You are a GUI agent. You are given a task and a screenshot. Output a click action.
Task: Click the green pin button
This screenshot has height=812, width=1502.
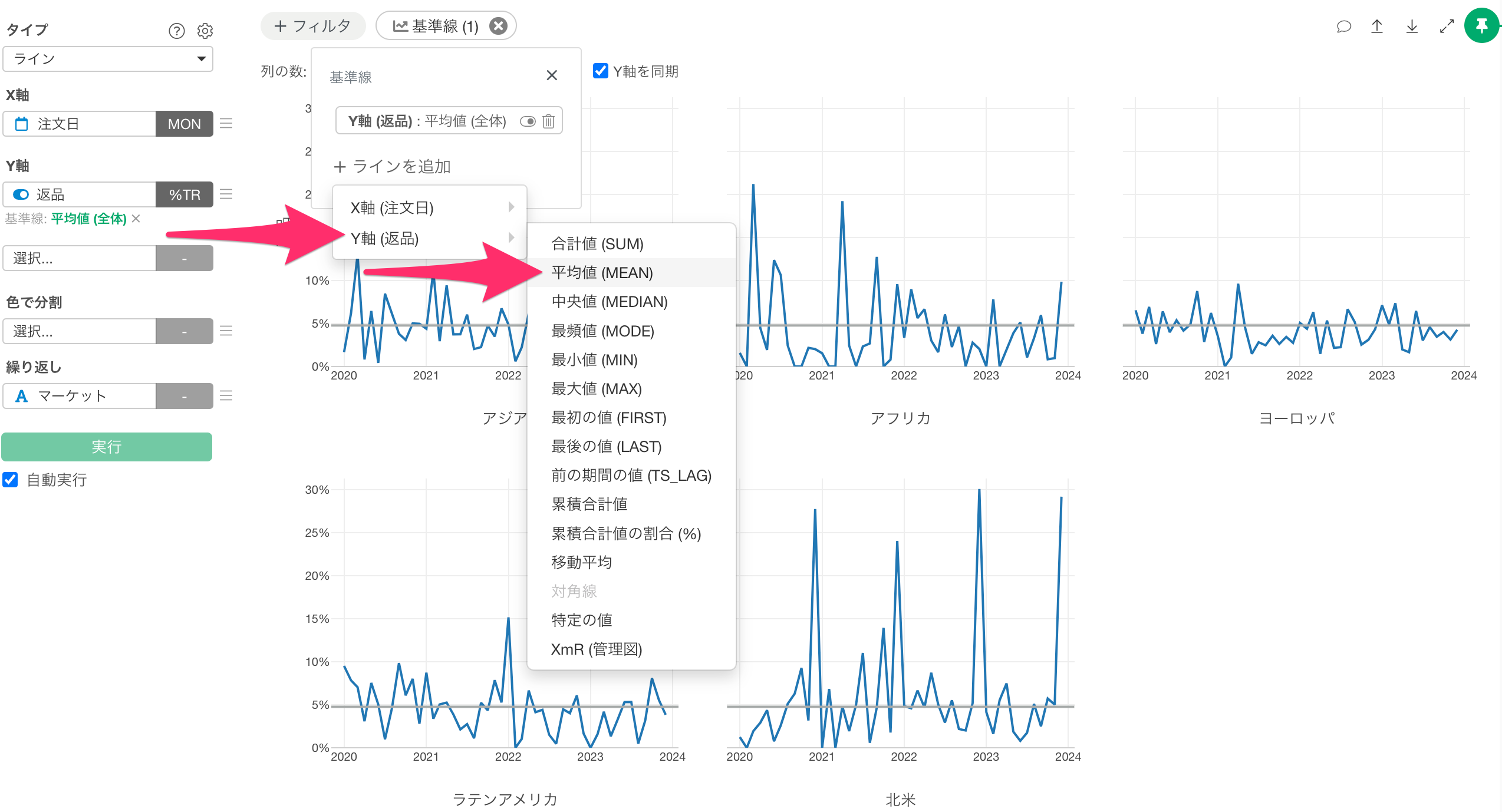tap(1481, 26)
